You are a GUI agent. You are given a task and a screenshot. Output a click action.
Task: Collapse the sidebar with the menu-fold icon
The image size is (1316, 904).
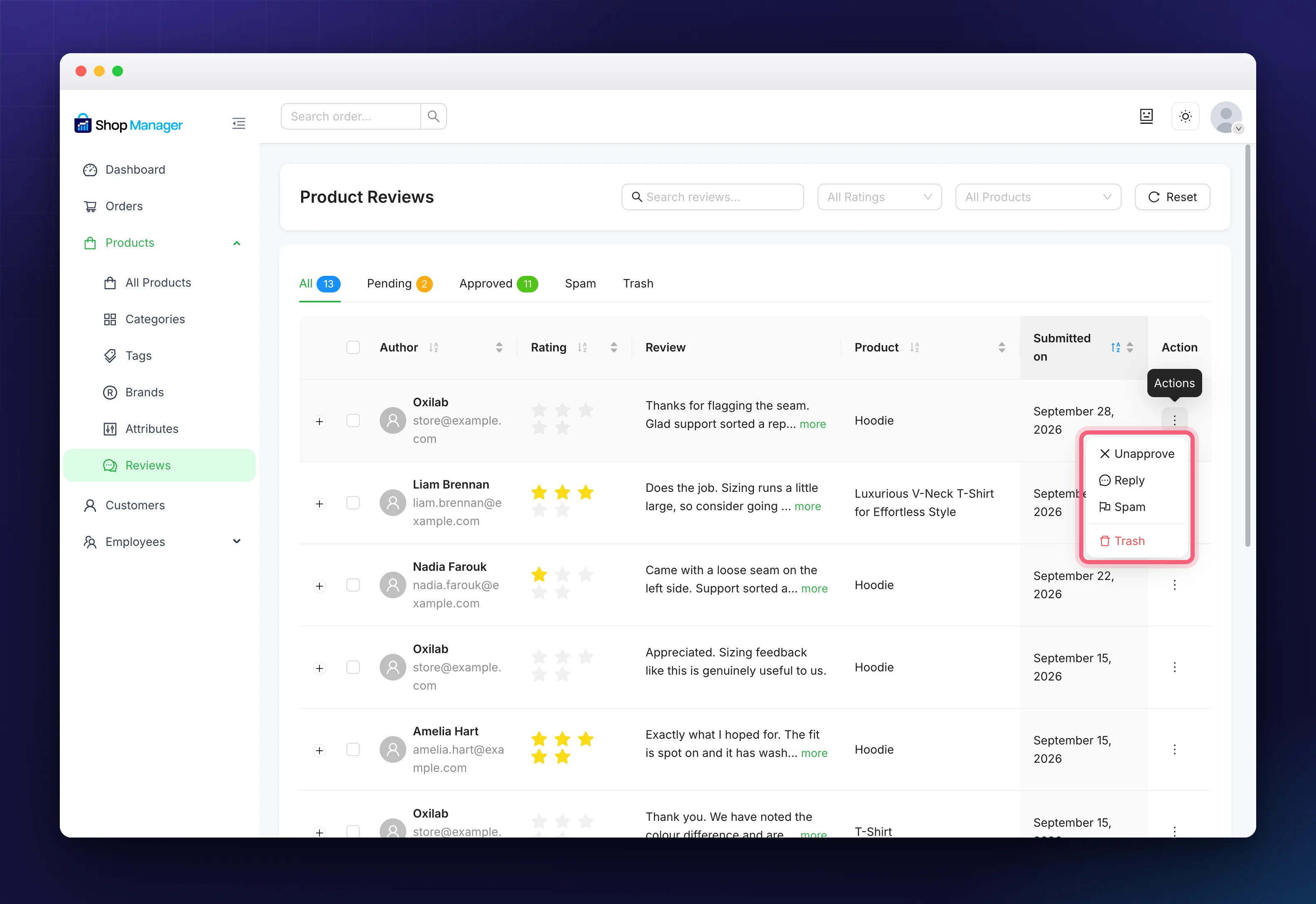(x=238, y=123)
